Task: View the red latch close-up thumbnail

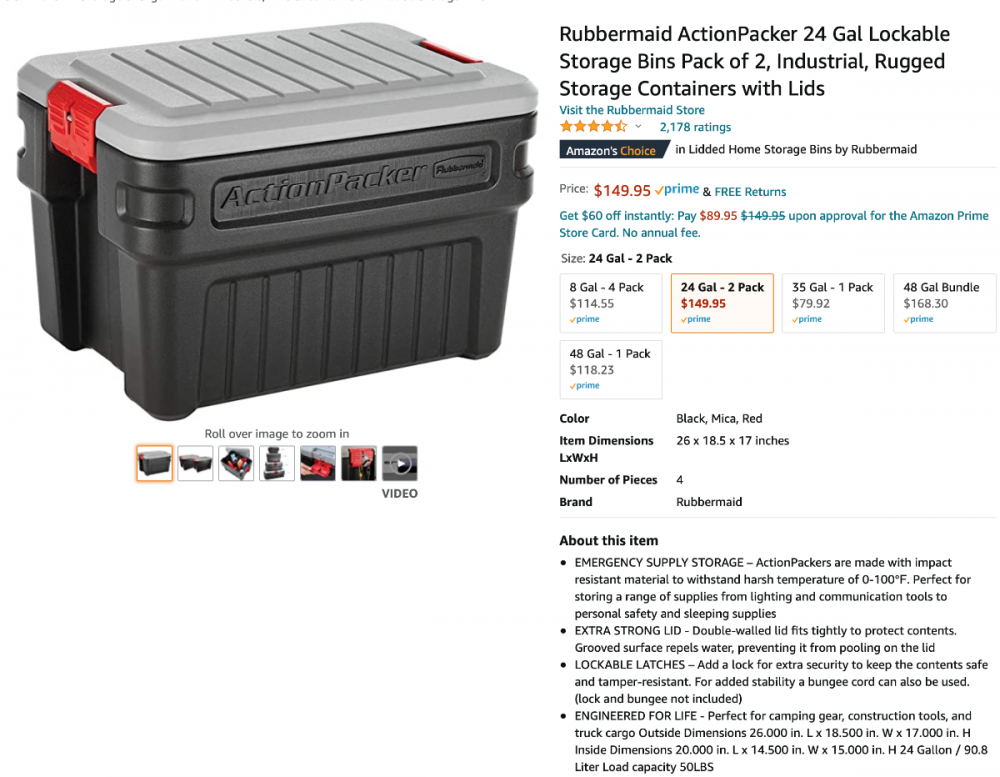Action: click(x=318, y=463)
